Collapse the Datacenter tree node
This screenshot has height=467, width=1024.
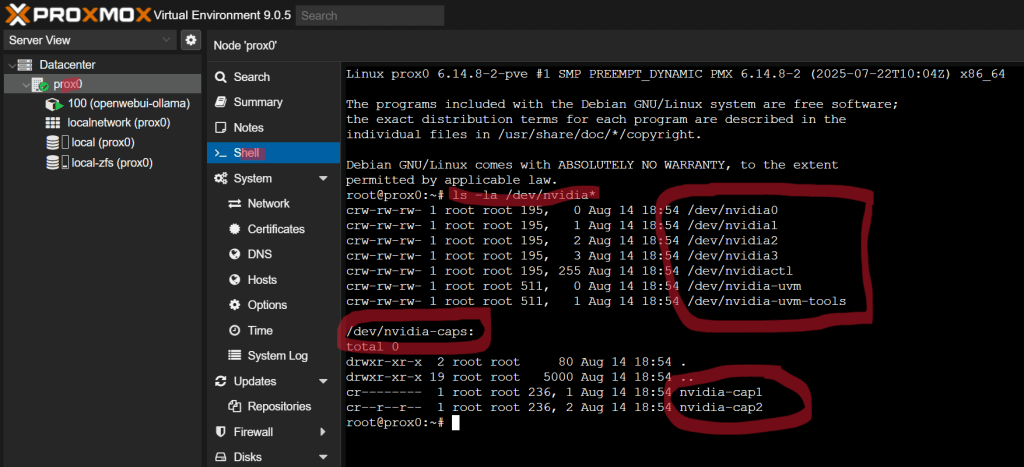12,65
